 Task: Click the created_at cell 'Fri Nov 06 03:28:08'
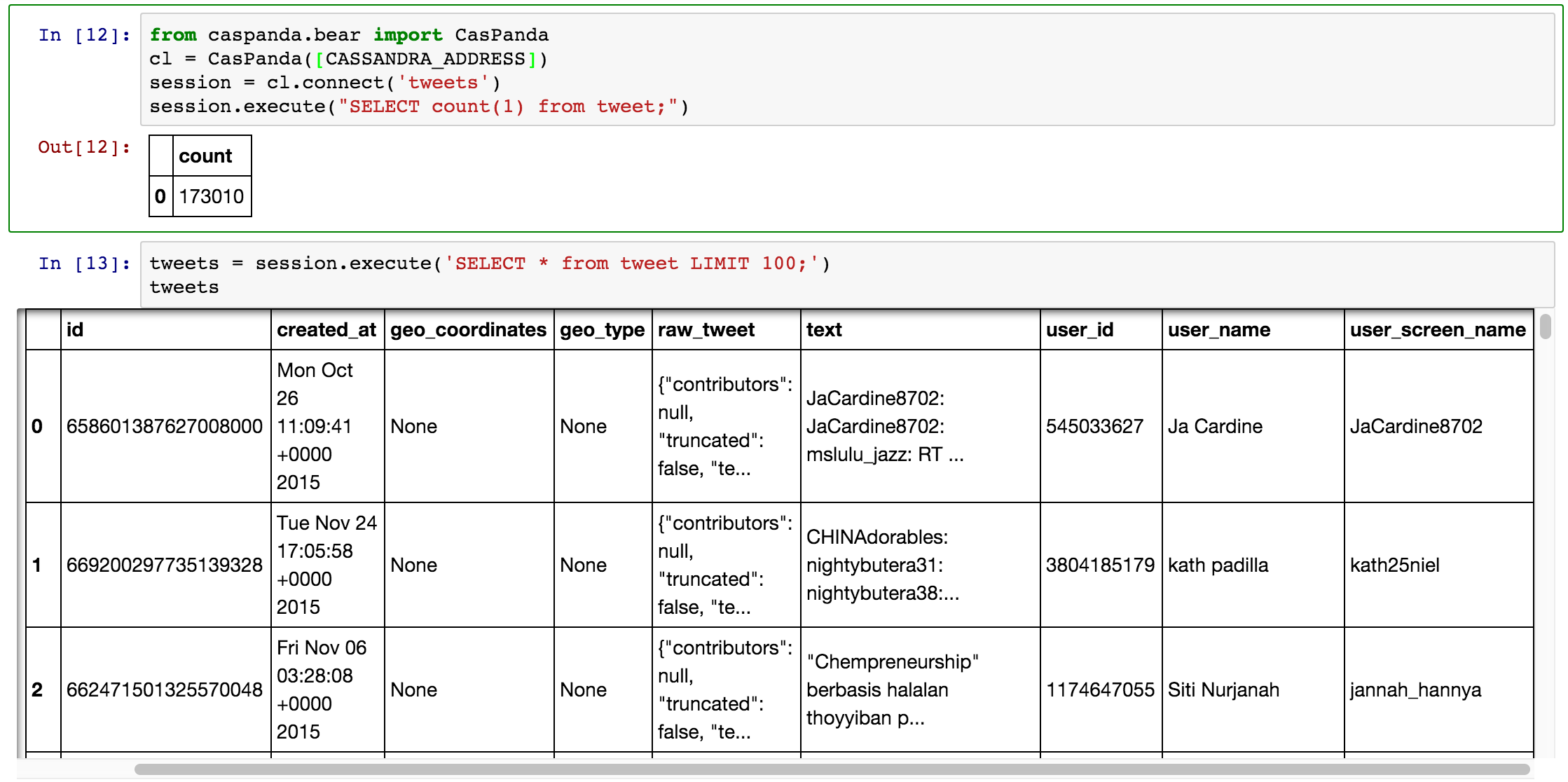click(328, 690)
